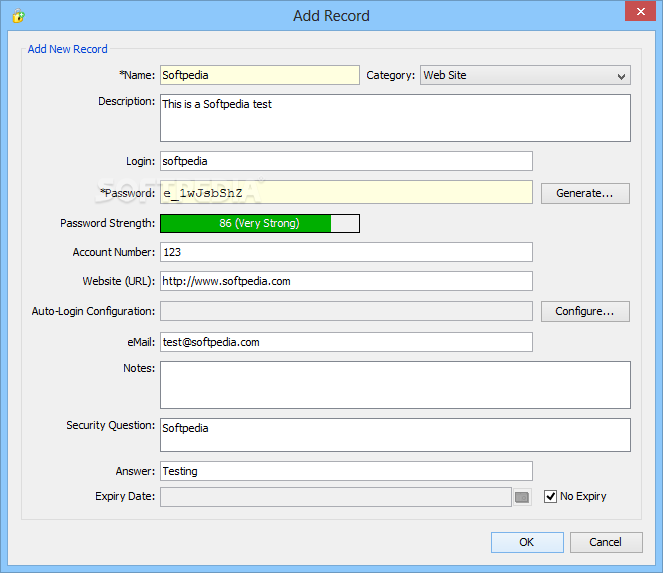Cancel adding the new record
This screenshot has width=663, height=573.
point(606,542)
